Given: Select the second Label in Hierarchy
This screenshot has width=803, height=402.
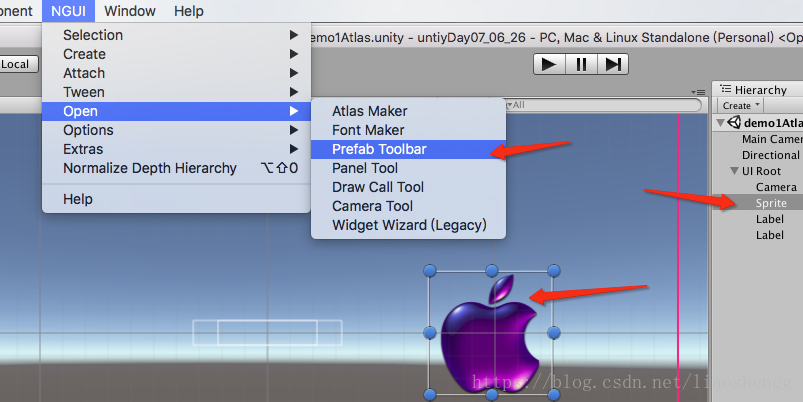Looking at the screenshot, I should tap(770, 235).
